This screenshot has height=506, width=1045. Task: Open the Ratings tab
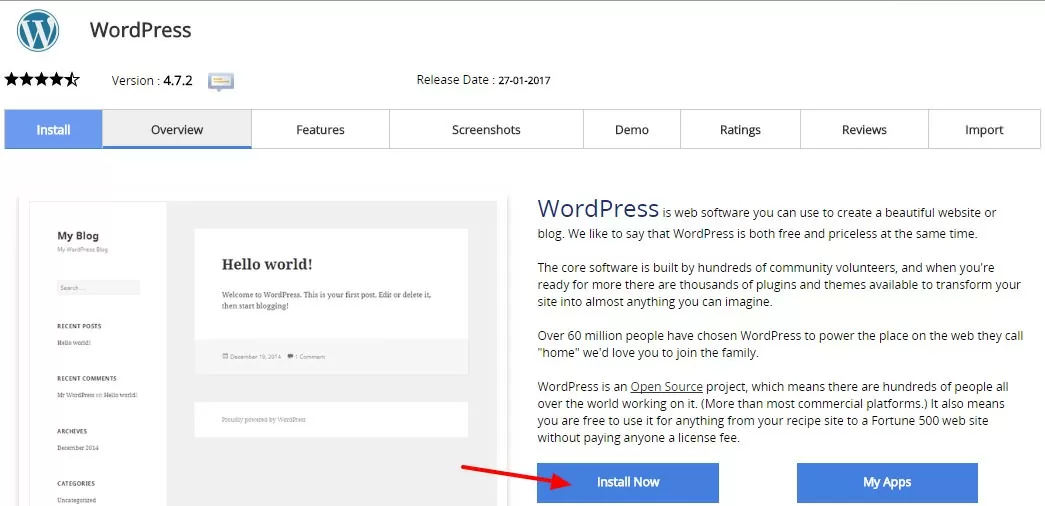pos(740,129)
